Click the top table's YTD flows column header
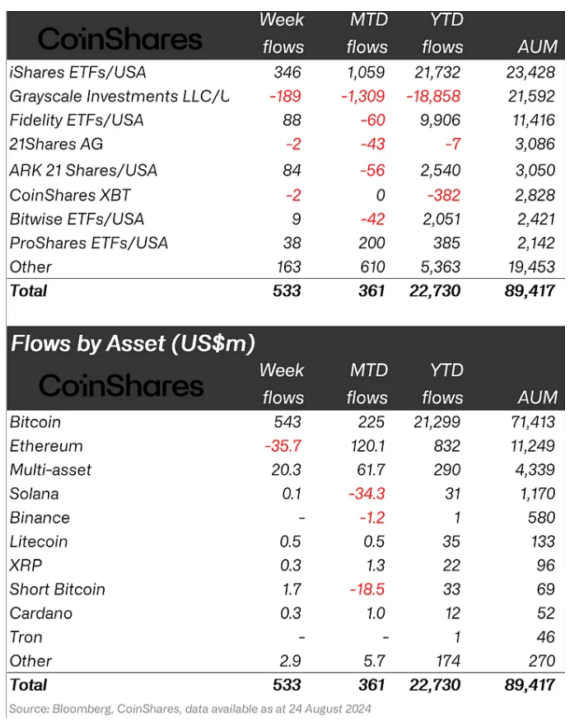The width and height of the screenshot is (571, 726). point(443,33)
